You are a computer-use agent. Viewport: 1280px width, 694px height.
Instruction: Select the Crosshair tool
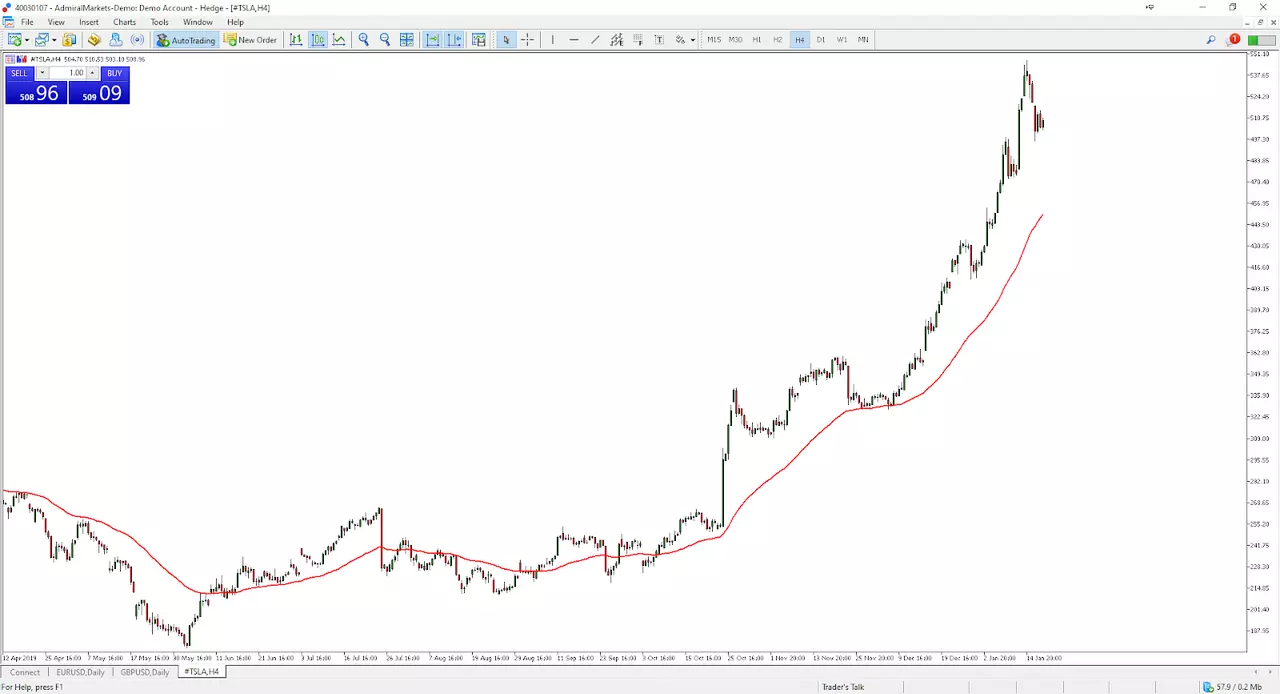[527, 40]
